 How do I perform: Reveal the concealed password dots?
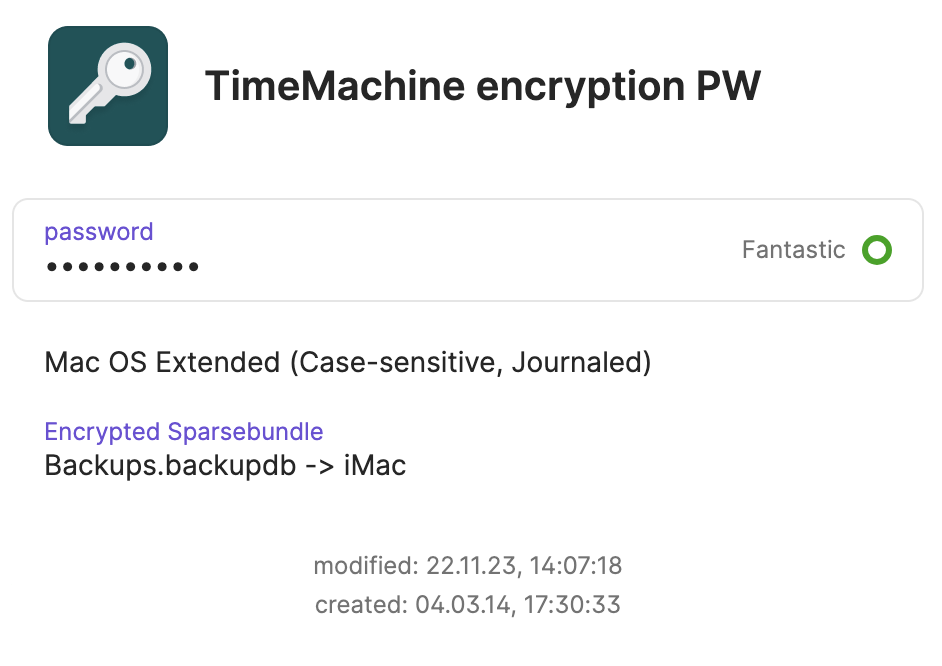click(x=122, y=267)
